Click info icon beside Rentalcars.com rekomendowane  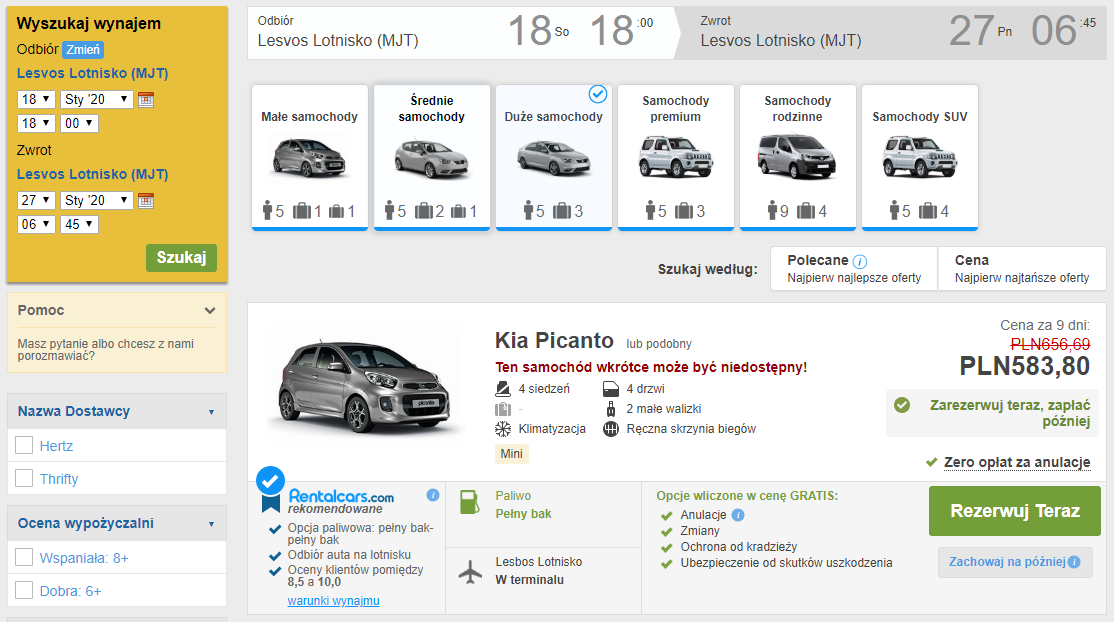(x=433, y=495)
